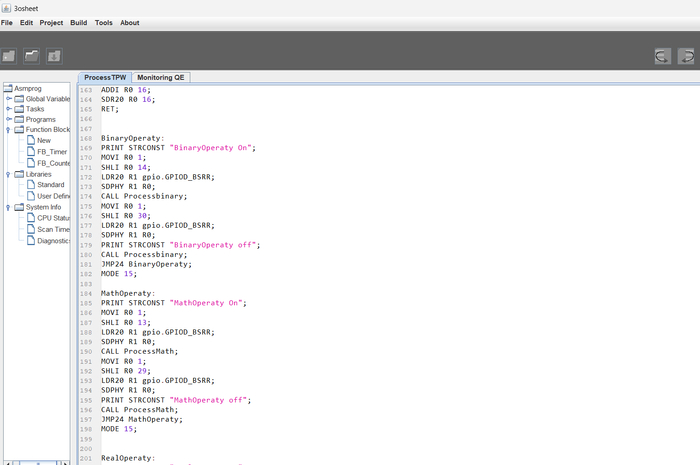The image size is (700, 465).
Task: Select the Scan Time tree item
Action: click(x=53, y=229)
